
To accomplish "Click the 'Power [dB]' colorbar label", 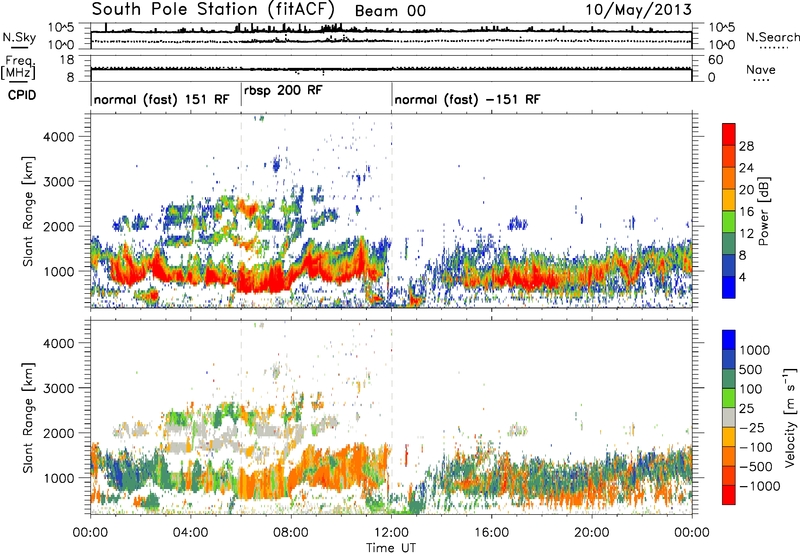I will tap(763, 211).
